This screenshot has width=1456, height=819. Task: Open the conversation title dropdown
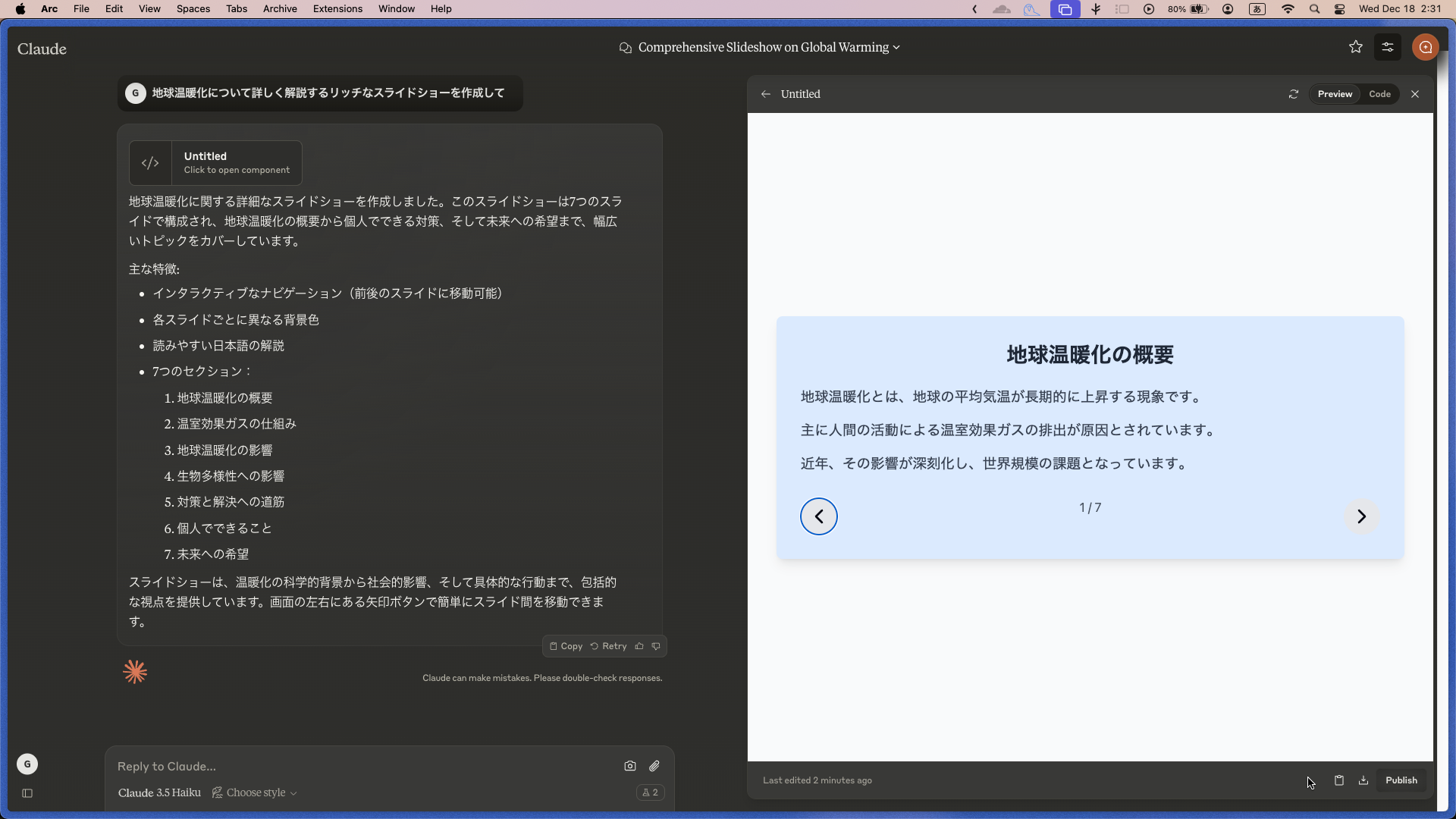pos(898,47)
